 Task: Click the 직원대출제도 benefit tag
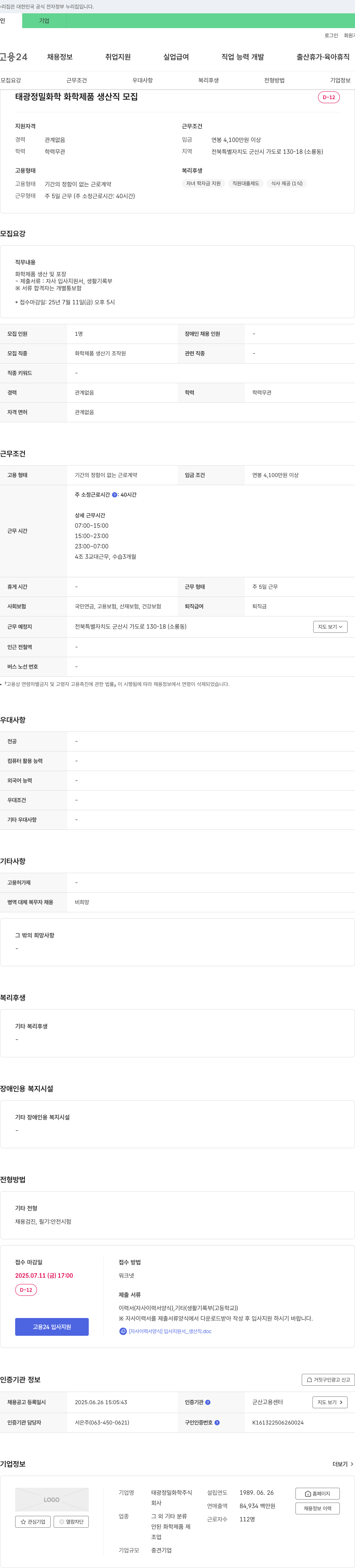pyautogui.click(x=246, y=183)
